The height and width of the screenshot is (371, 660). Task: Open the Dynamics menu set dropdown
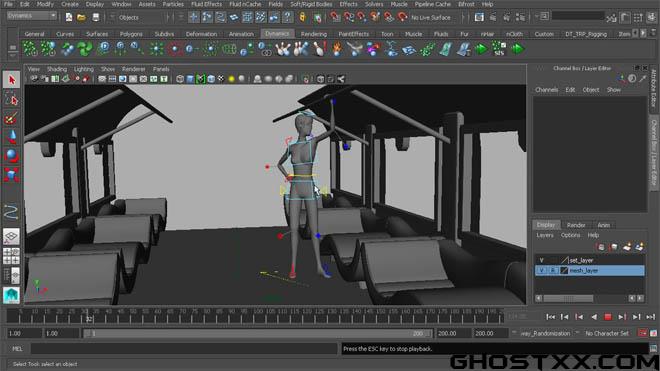pyautogui.click(x=32, y=16)
